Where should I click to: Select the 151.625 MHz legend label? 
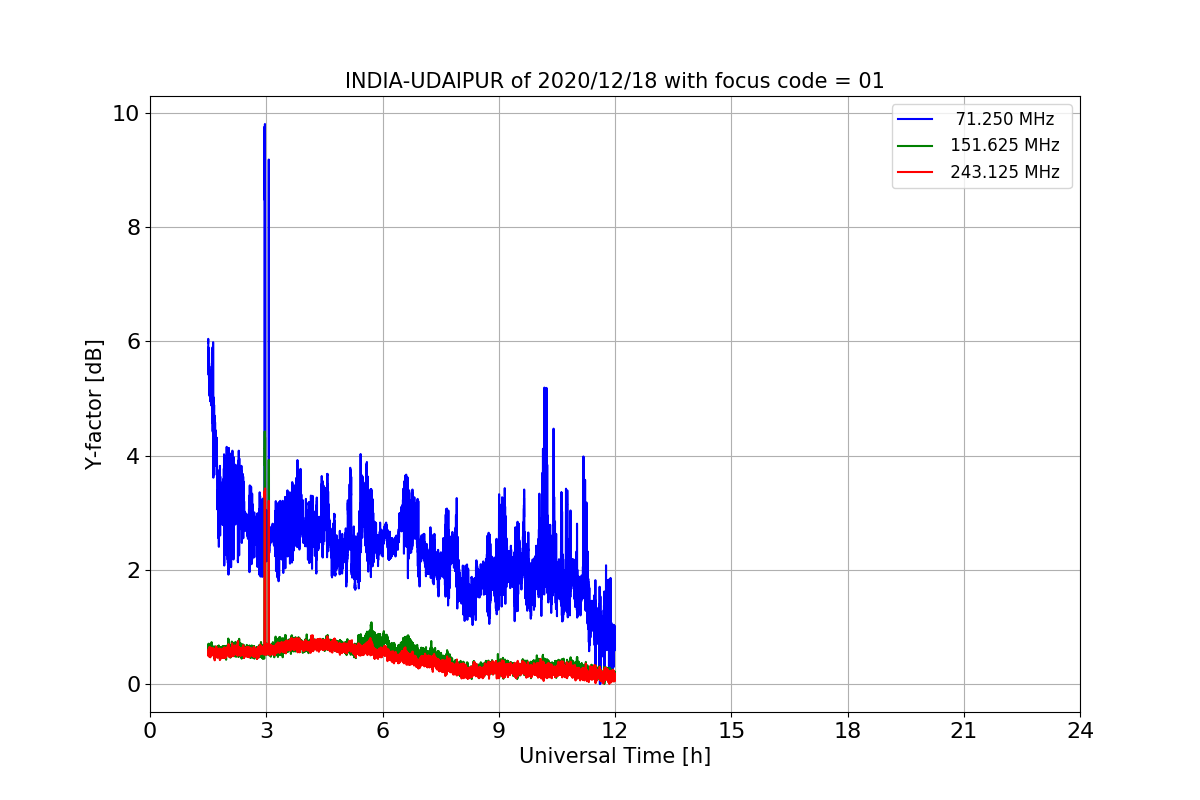(x=1005, y=145)
